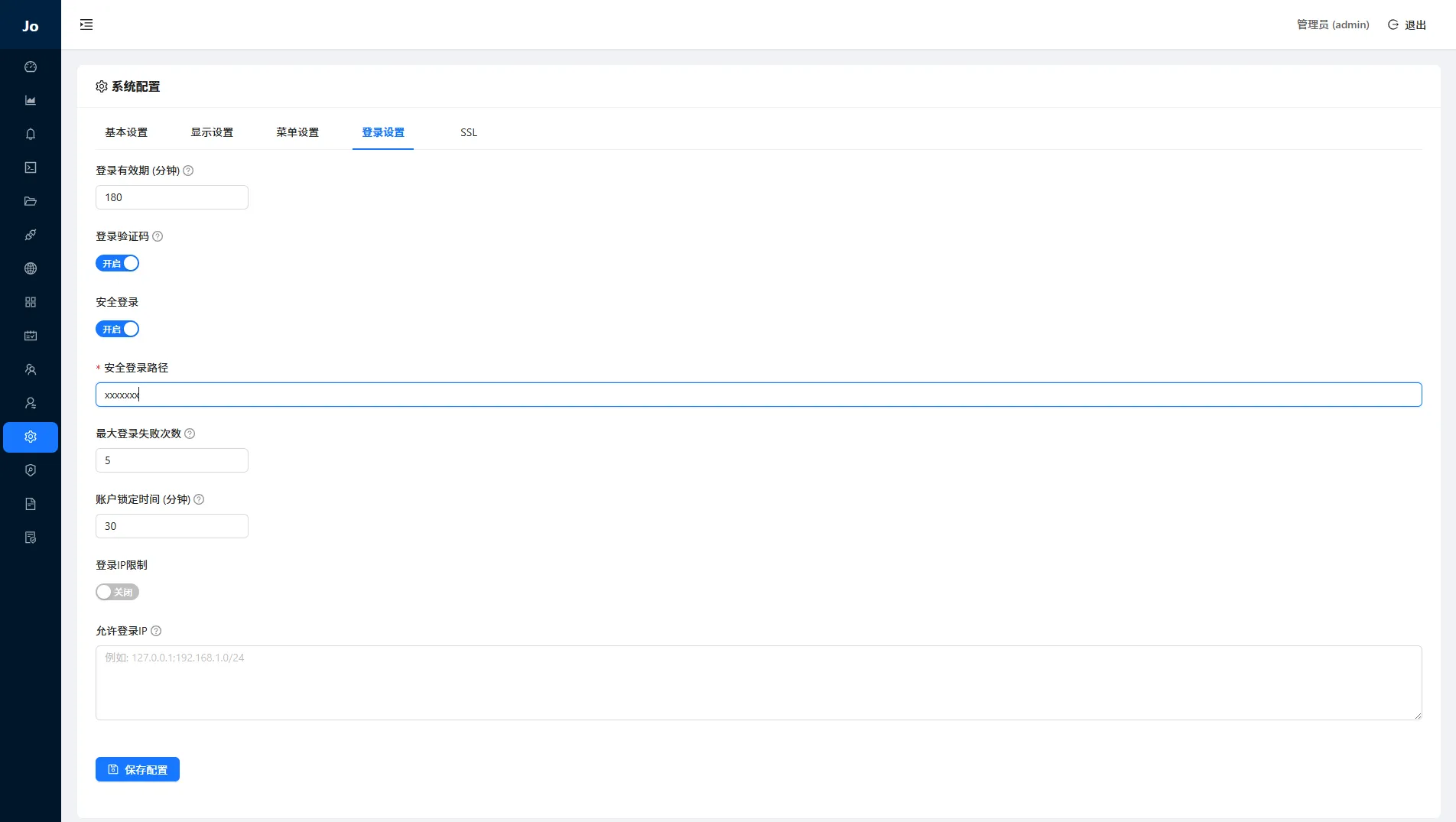This screenshot has height=822, width=1456.
Task: Switch to the SSL tab
Action: click(469, 133)
